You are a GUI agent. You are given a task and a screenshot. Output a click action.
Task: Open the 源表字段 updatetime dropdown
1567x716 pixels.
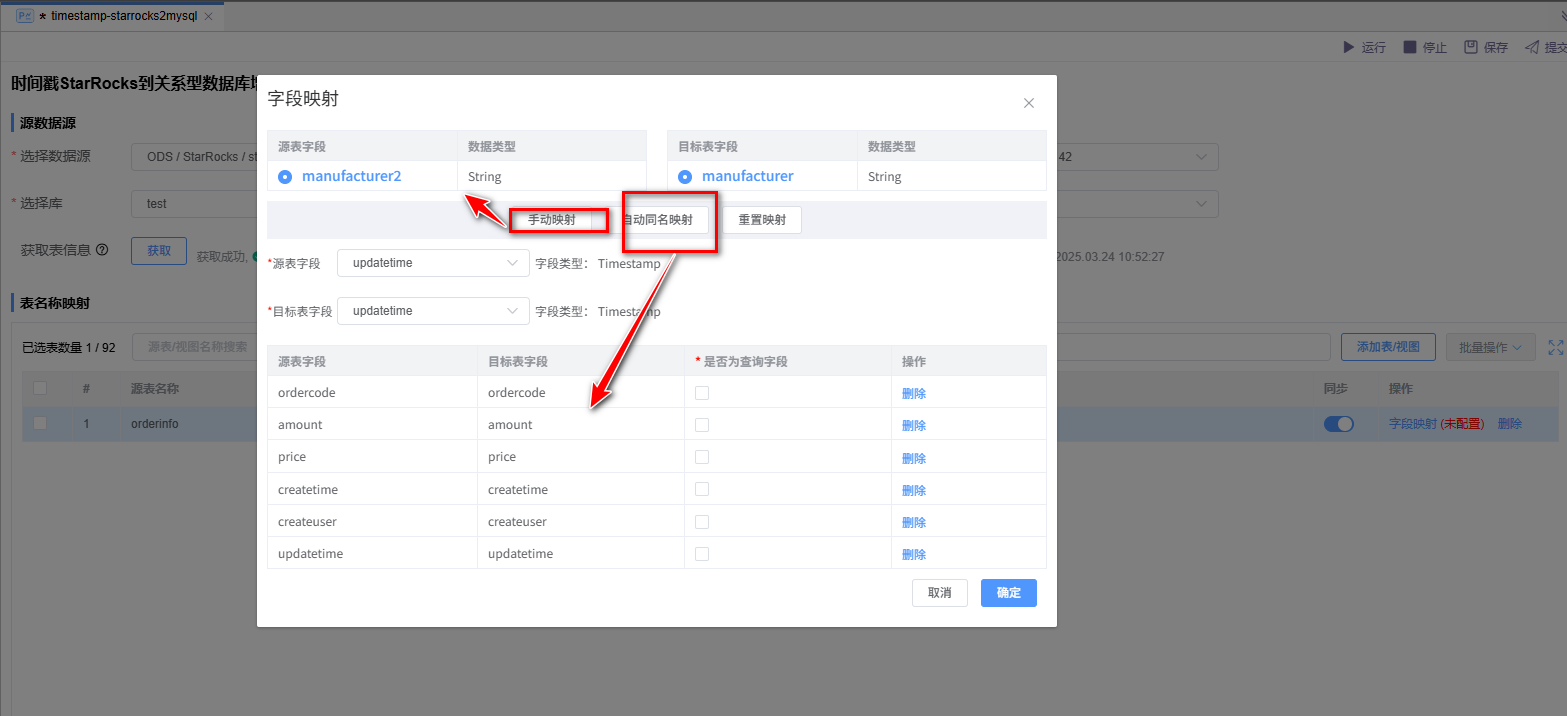point(433,263)
